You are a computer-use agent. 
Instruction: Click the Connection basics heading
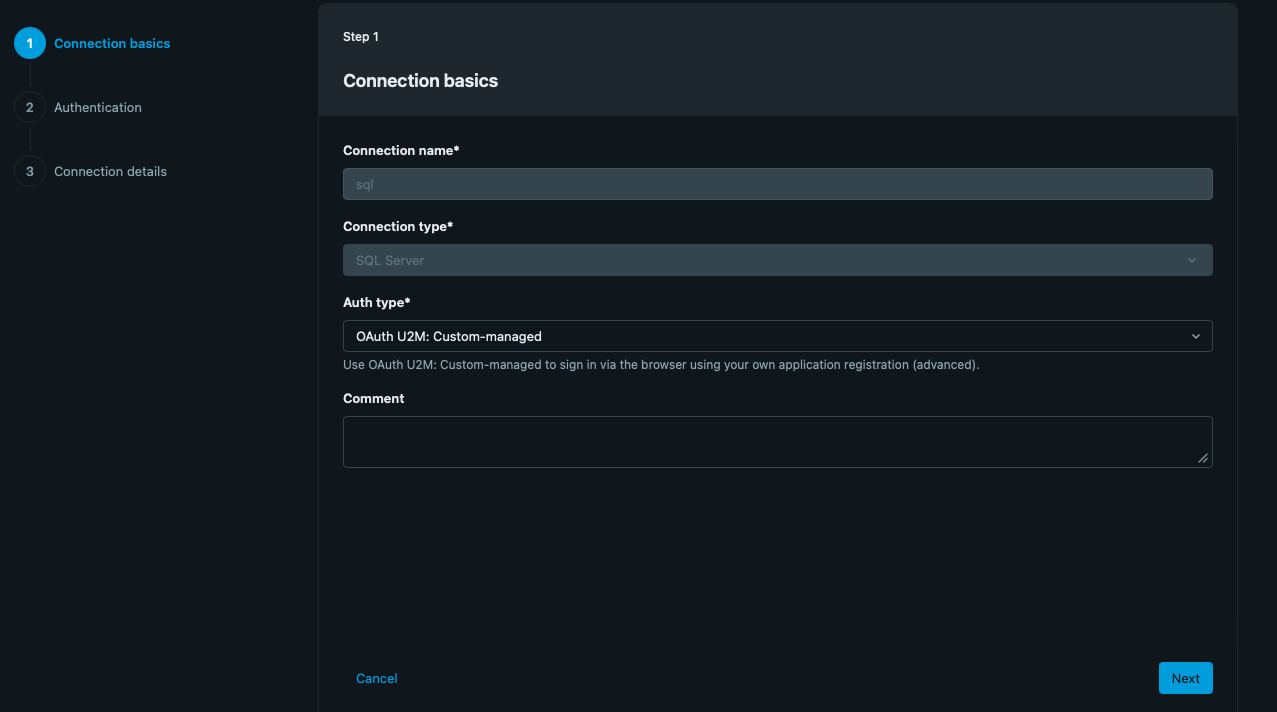tap(420, 81)
